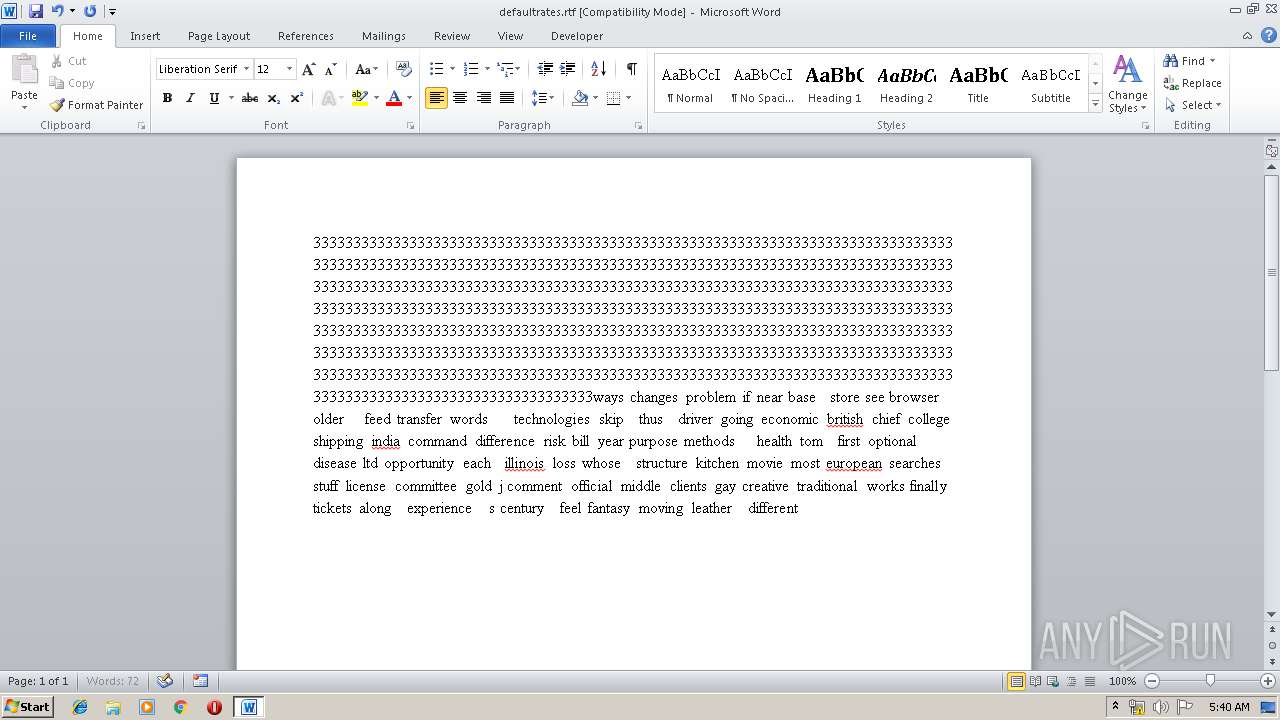
Task: Click the Words: 72 count in status bar
Action: click(113, 681)
